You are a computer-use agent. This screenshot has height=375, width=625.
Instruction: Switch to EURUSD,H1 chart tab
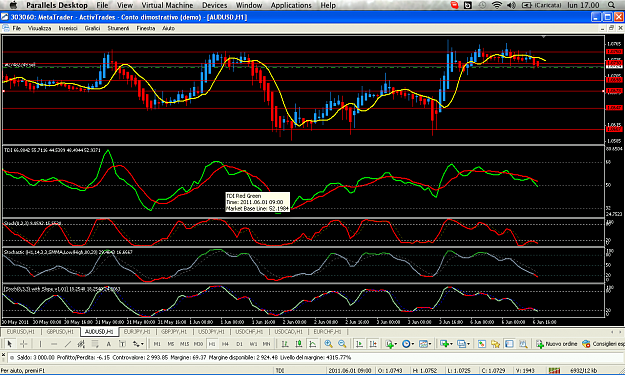coord(20,332)
